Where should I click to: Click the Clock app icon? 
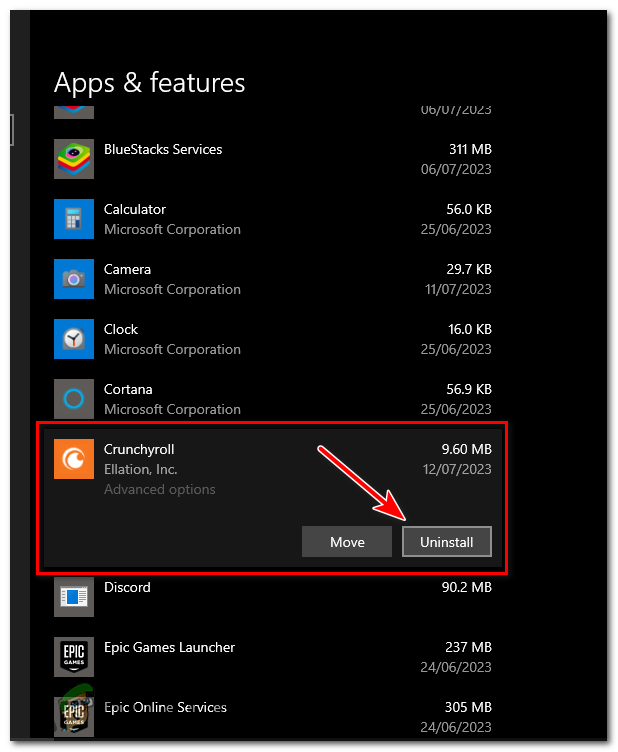coord(74,339)
